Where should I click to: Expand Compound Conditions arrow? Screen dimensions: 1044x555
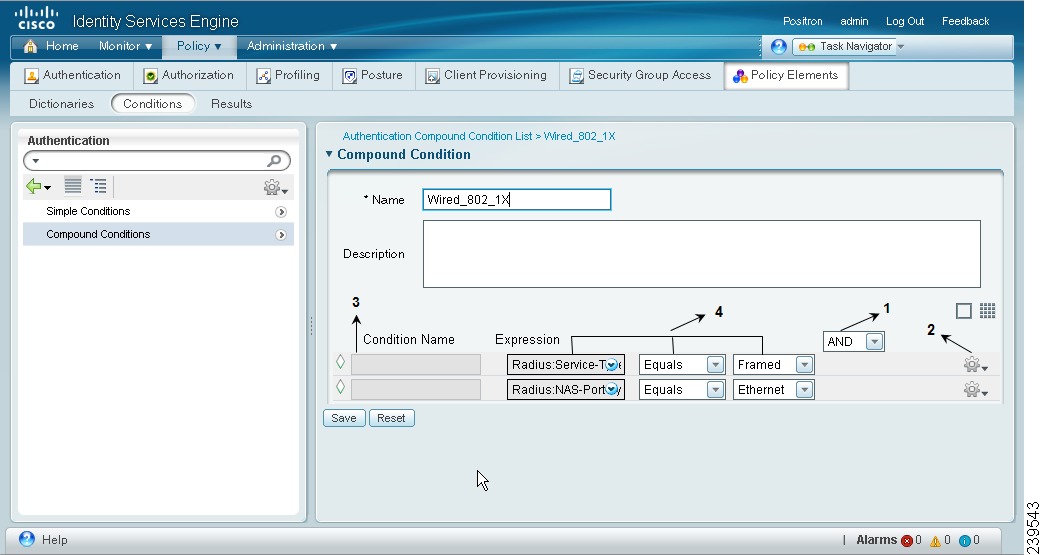coord(281,235)
